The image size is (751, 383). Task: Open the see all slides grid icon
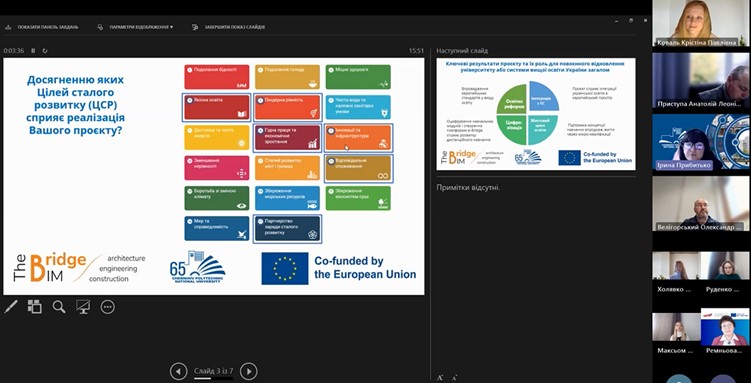[x=34, y=306]
